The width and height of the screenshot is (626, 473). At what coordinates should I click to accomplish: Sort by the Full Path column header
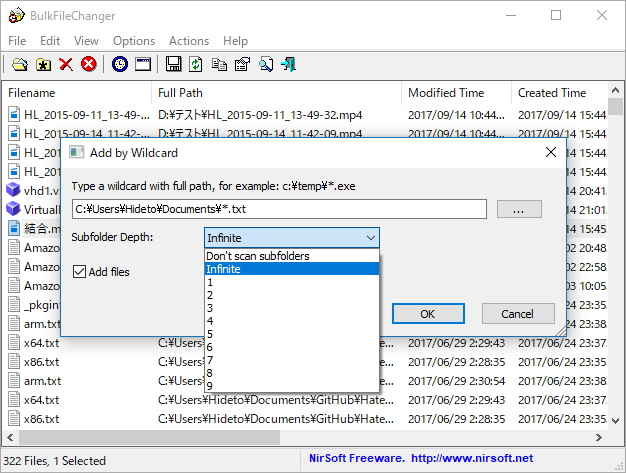click(x=276, y=93)
